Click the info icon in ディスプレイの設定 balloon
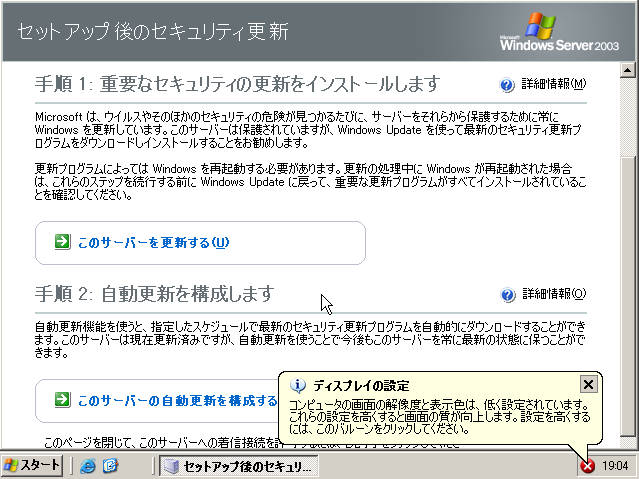 [297, 385]
